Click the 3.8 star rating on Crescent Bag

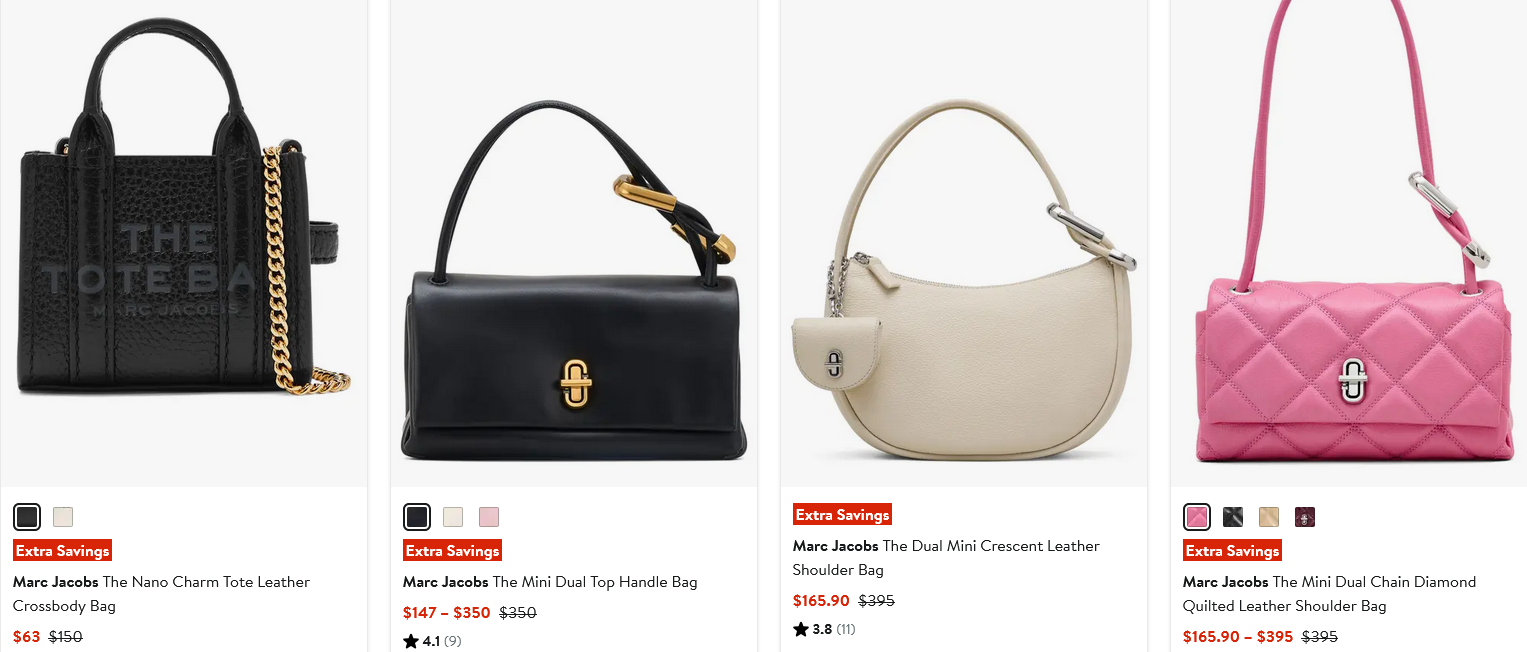823,629
